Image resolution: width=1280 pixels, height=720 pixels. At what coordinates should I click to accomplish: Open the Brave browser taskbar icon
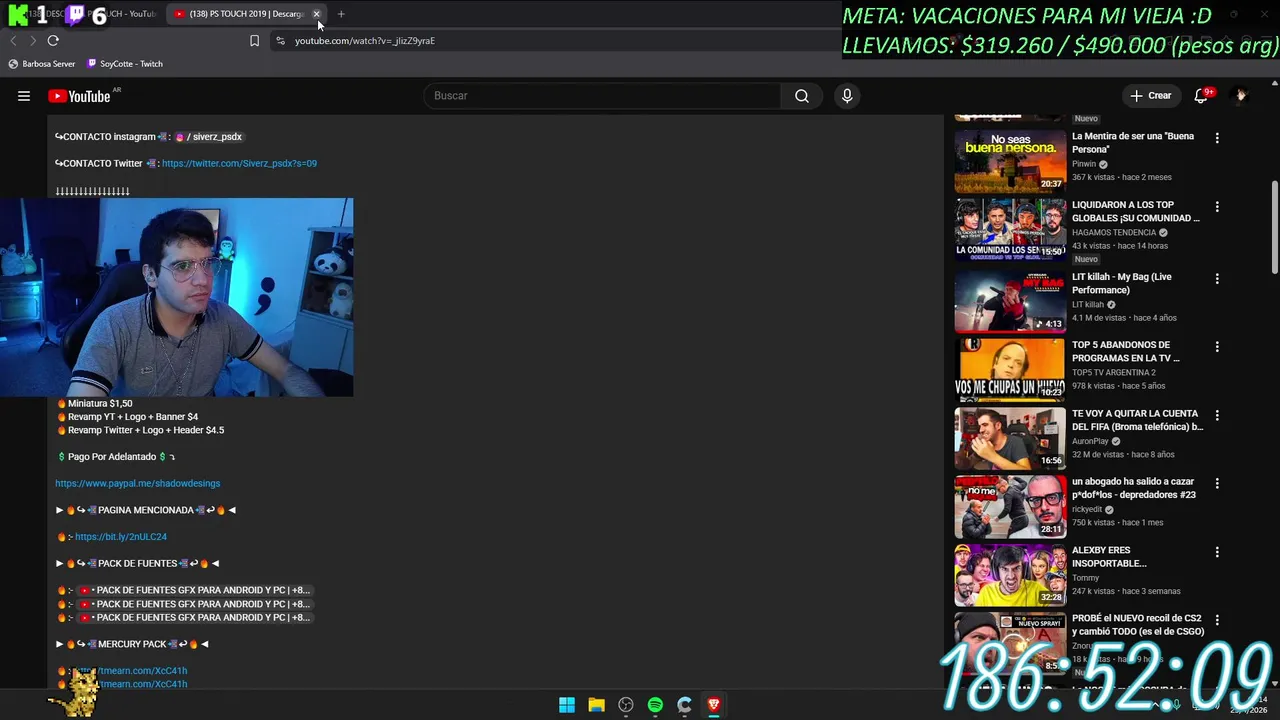coord(714,705)
